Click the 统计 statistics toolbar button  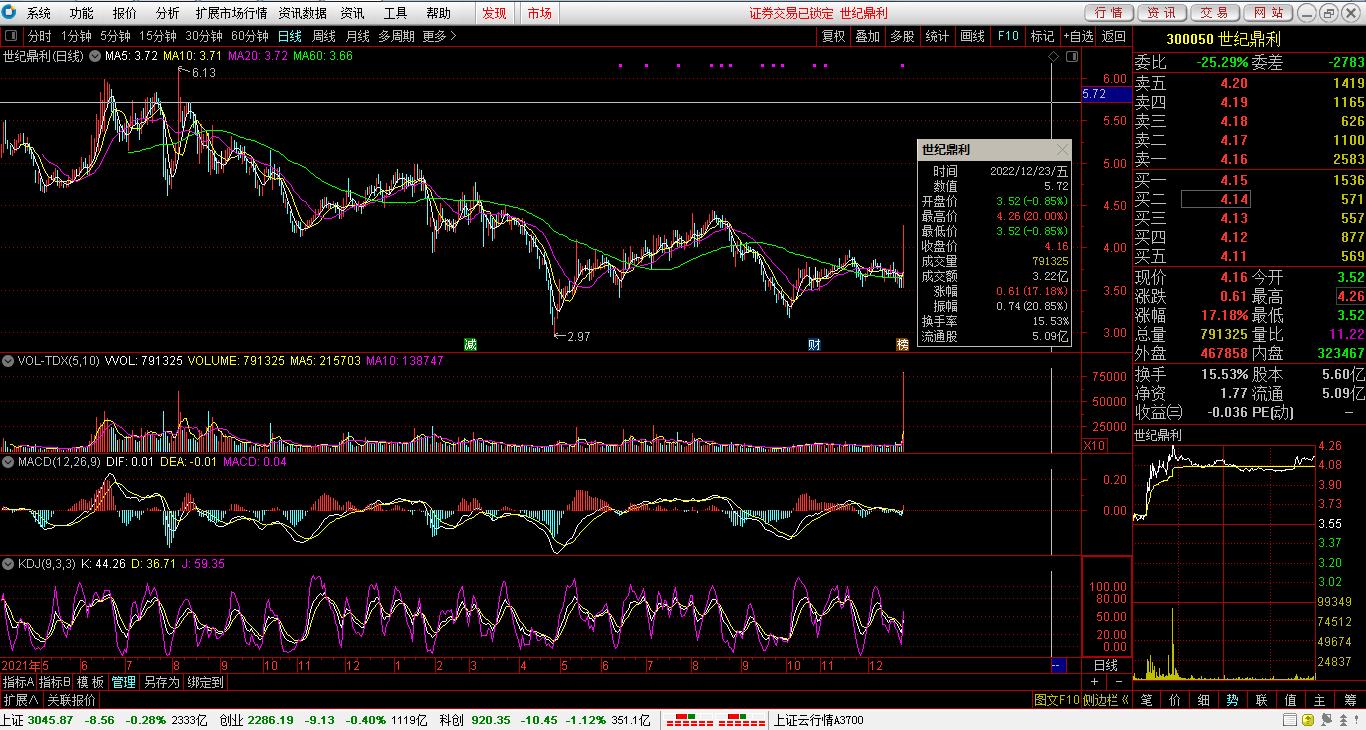click(937, 36)
